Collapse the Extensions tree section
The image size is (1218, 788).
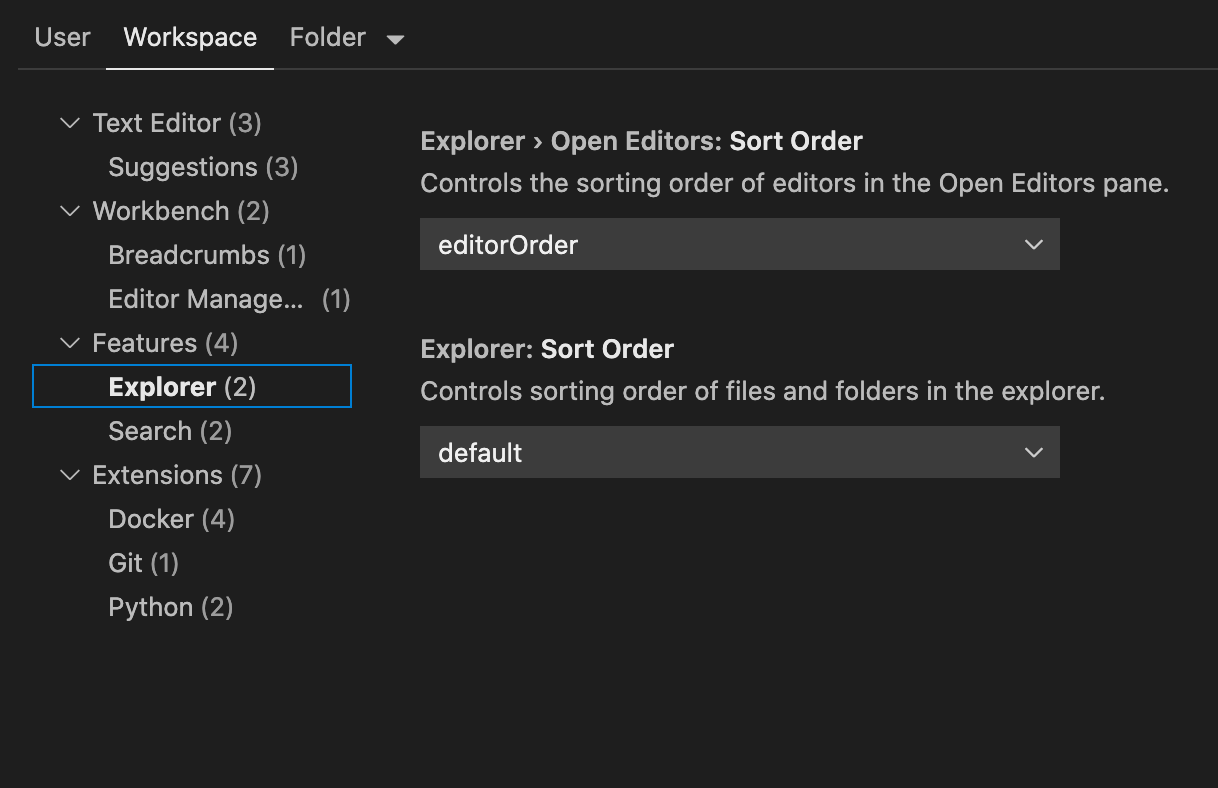(x=69, y=475)
